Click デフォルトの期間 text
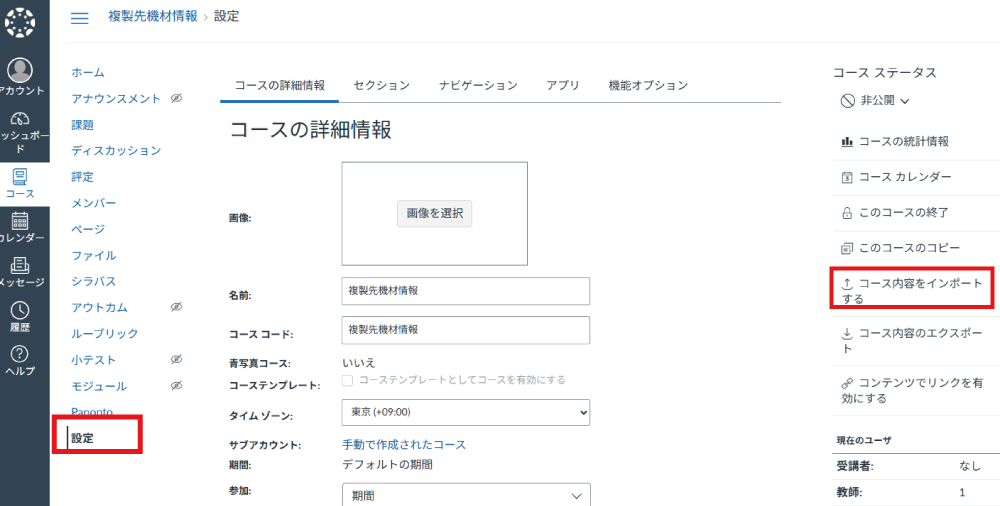Viewport: 1000px width, 506px height. (x=387, y=465)
